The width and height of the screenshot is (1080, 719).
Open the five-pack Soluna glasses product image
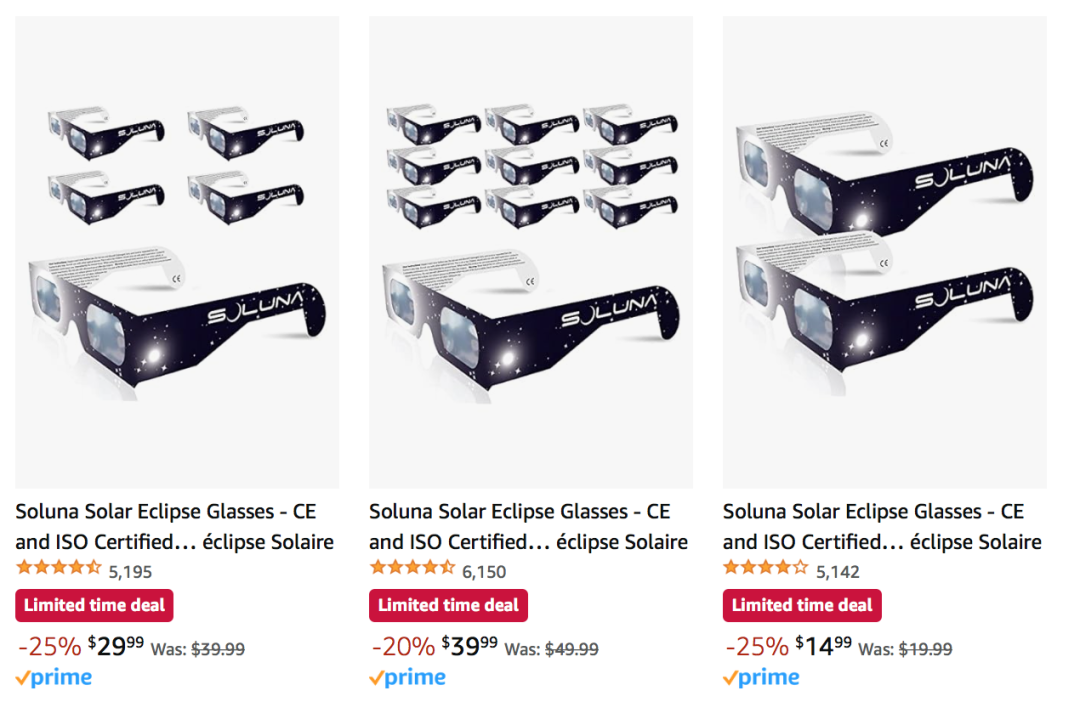click(177, 252)
